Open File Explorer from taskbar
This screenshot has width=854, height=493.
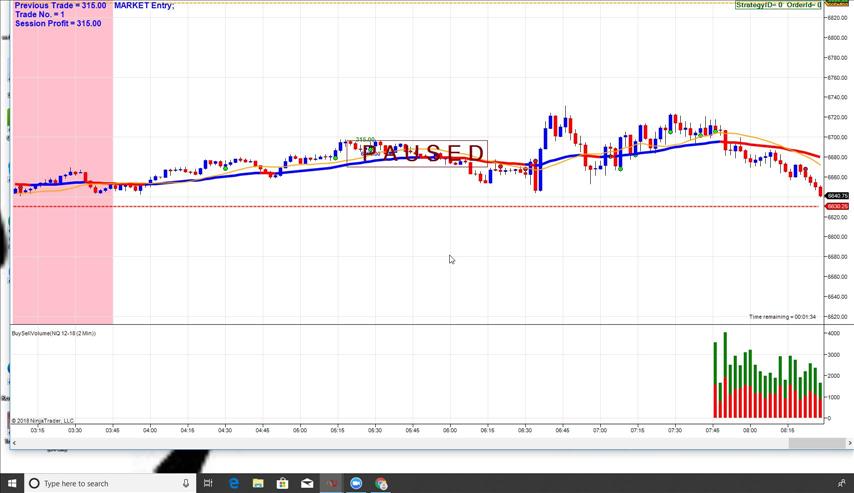(258, 483)
